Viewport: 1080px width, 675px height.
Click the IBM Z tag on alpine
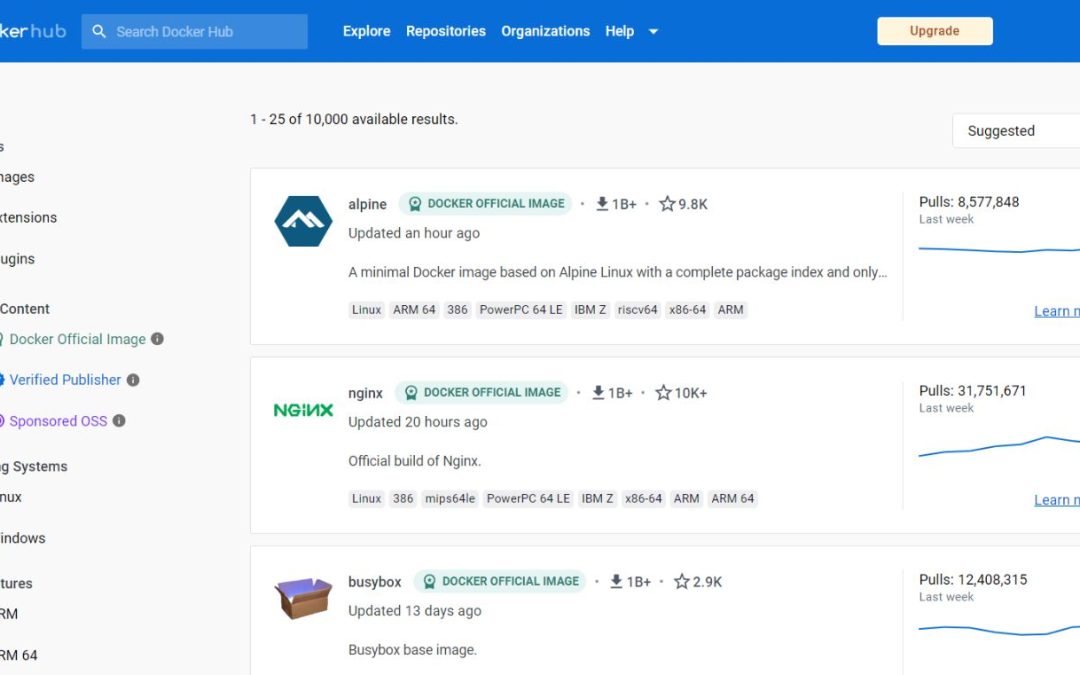[x=590, y=310]
